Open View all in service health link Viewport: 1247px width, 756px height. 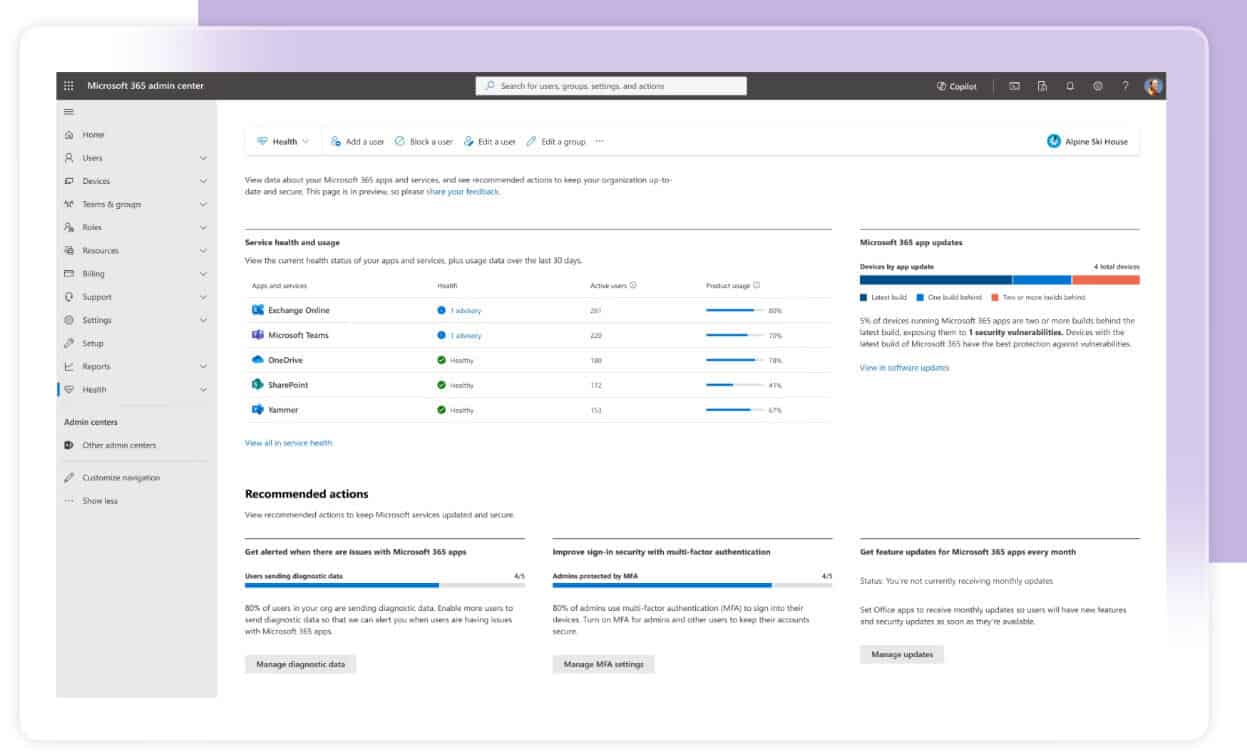[x=289, y=442]
